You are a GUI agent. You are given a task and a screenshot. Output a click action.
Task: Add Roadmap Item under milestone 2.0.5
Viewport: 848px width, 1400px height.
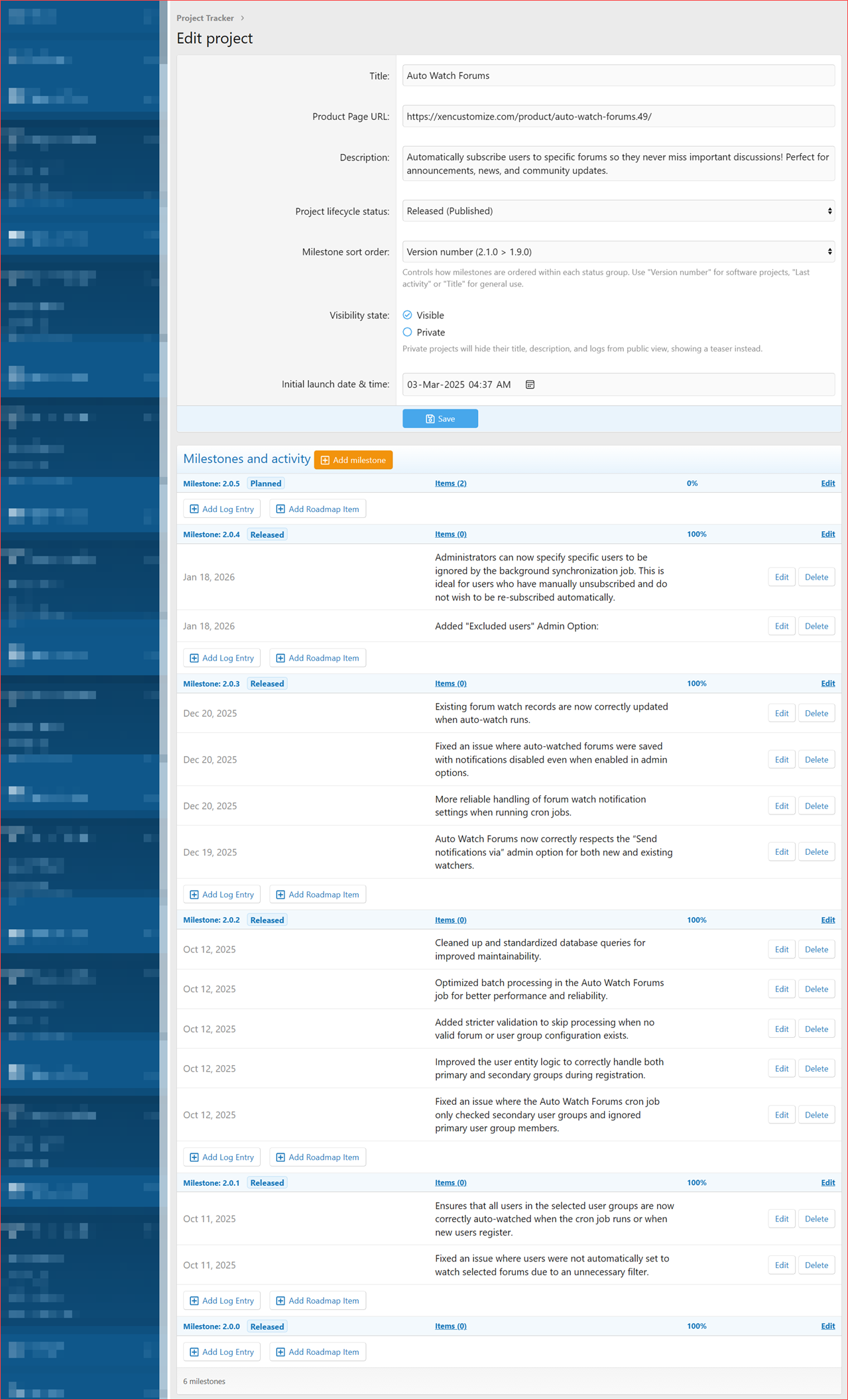pos(318,509)
